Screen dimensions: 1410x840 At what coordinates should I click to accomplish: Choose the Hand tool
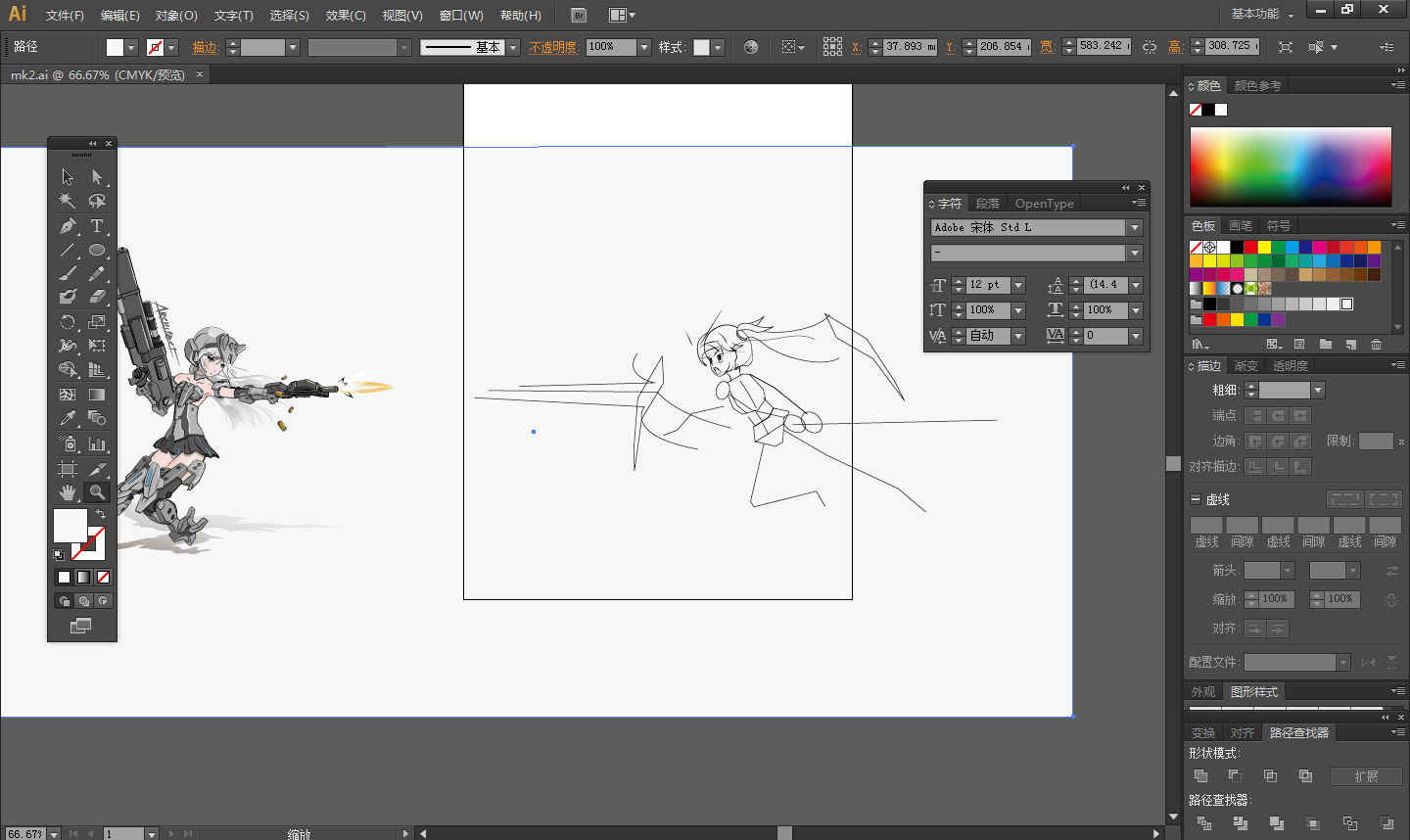point(67,492)
